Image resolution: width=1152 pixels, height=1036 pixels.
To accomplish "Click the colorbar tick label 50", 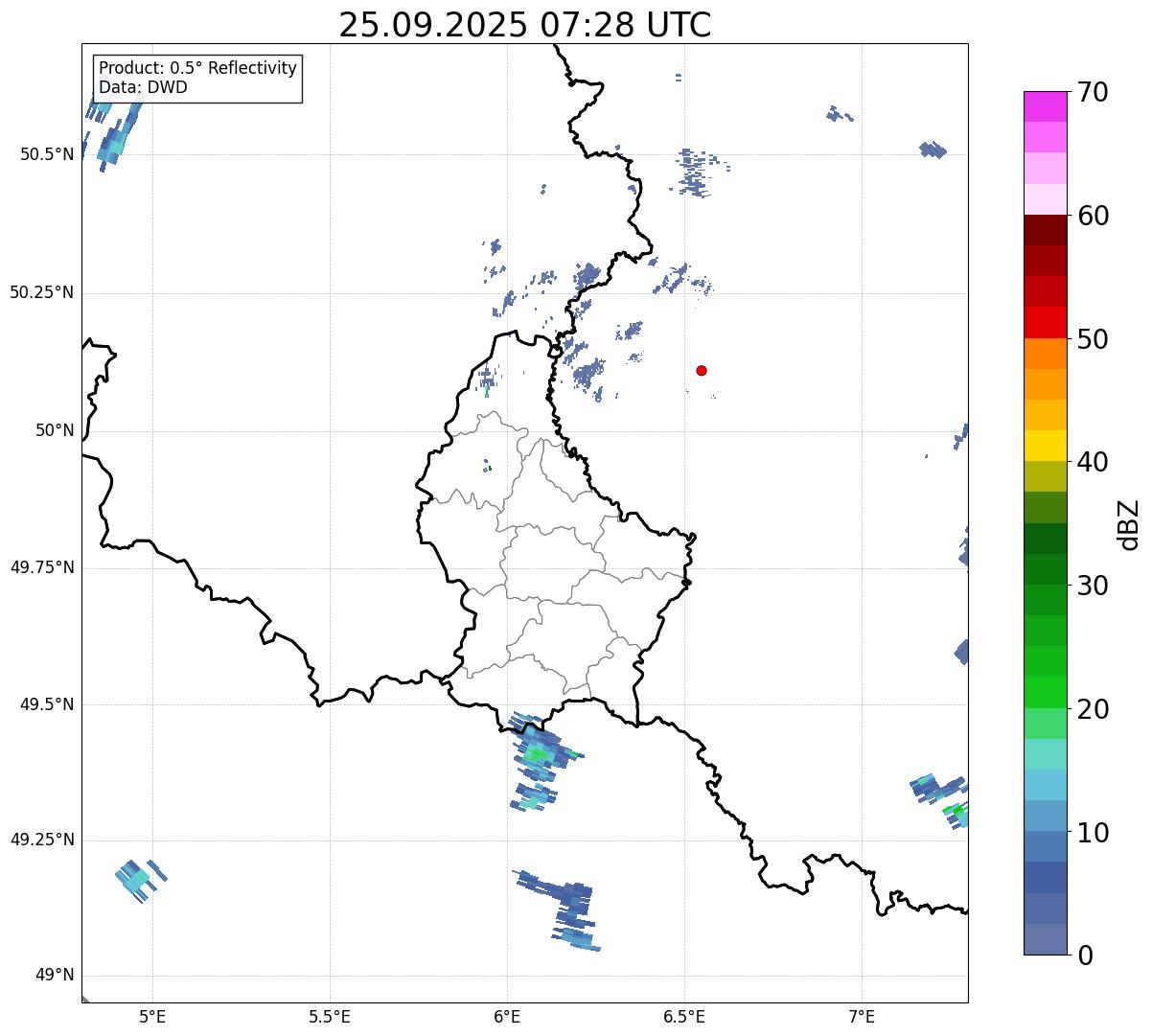I will click(1093, 340).
